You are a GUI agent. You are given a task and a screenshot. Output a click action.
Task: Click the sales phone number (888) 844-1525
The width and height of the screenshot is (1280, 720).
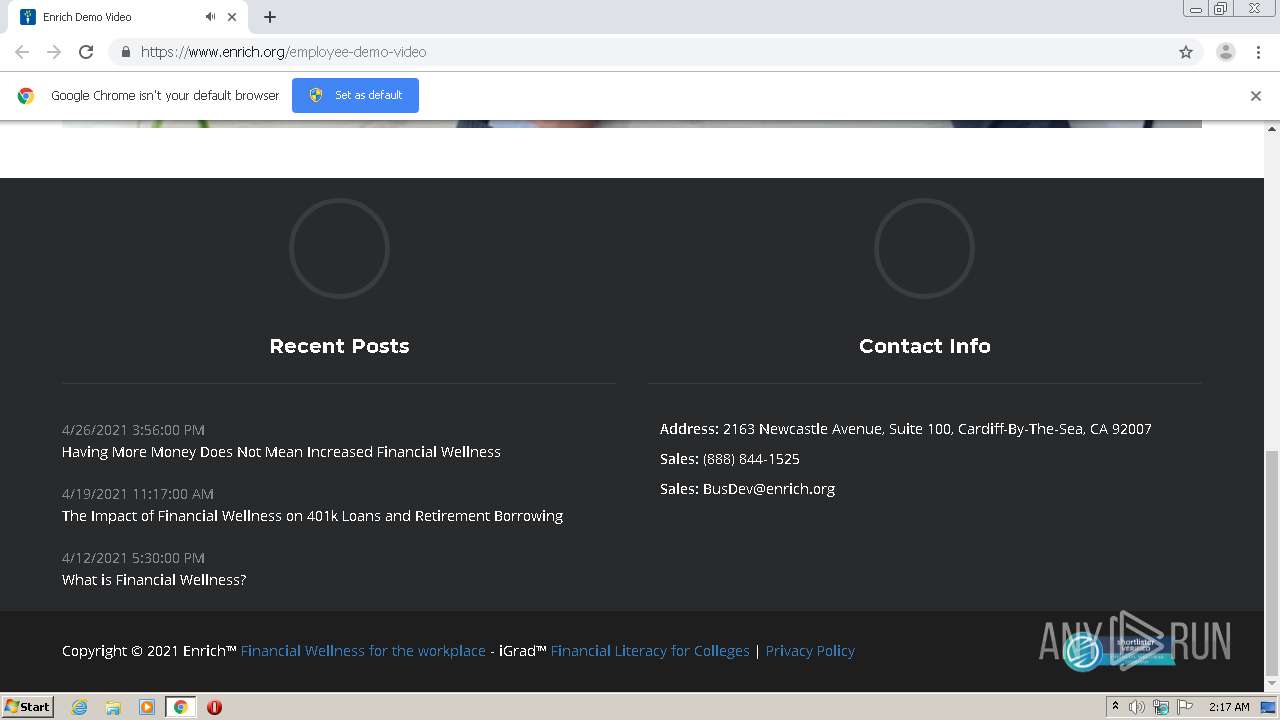pyautogui.click(x=751, y=459)
